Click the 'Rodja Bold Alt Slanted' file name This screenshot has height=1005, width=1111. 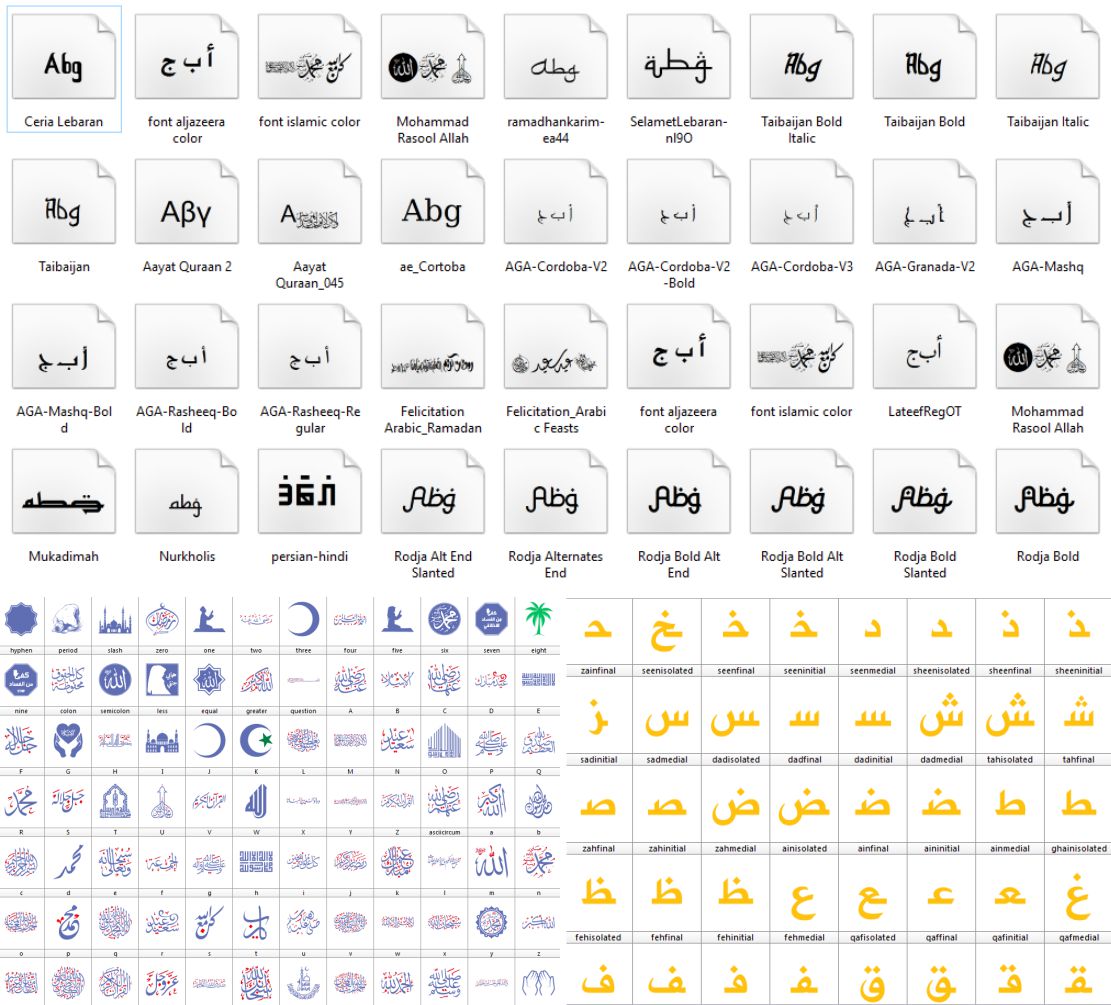pyautogui.click(x=801, y=564)
